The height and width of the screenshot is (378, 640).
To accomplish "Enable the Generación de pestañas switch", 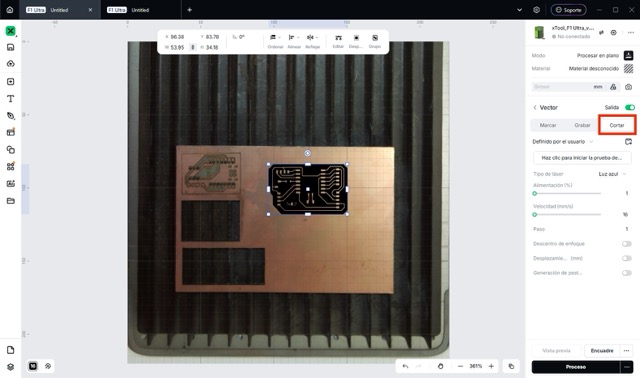I will pyautogui.click(x=627, y=273).
